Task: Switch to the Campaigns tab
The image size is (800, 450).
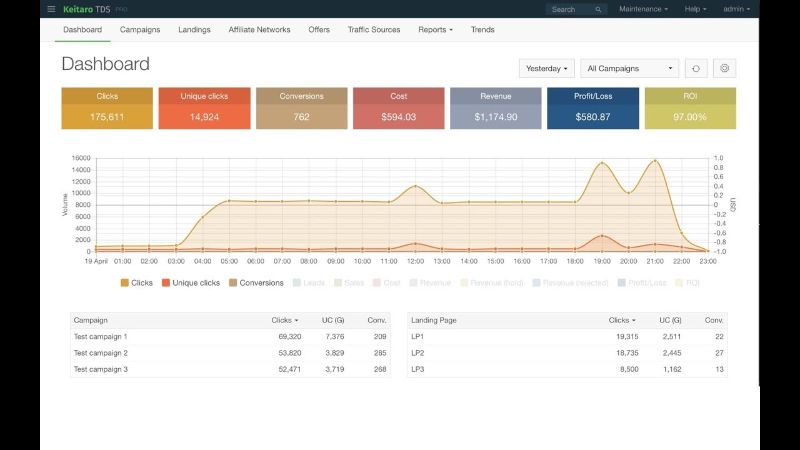Action: click(x=140, y=30)
